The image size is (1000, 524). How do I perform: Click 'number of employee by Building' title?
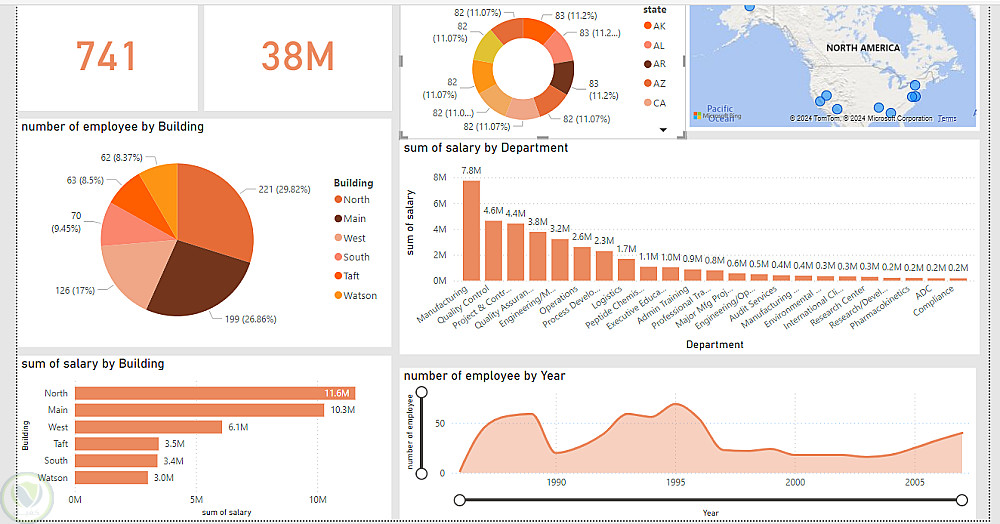tap(112, 127)
